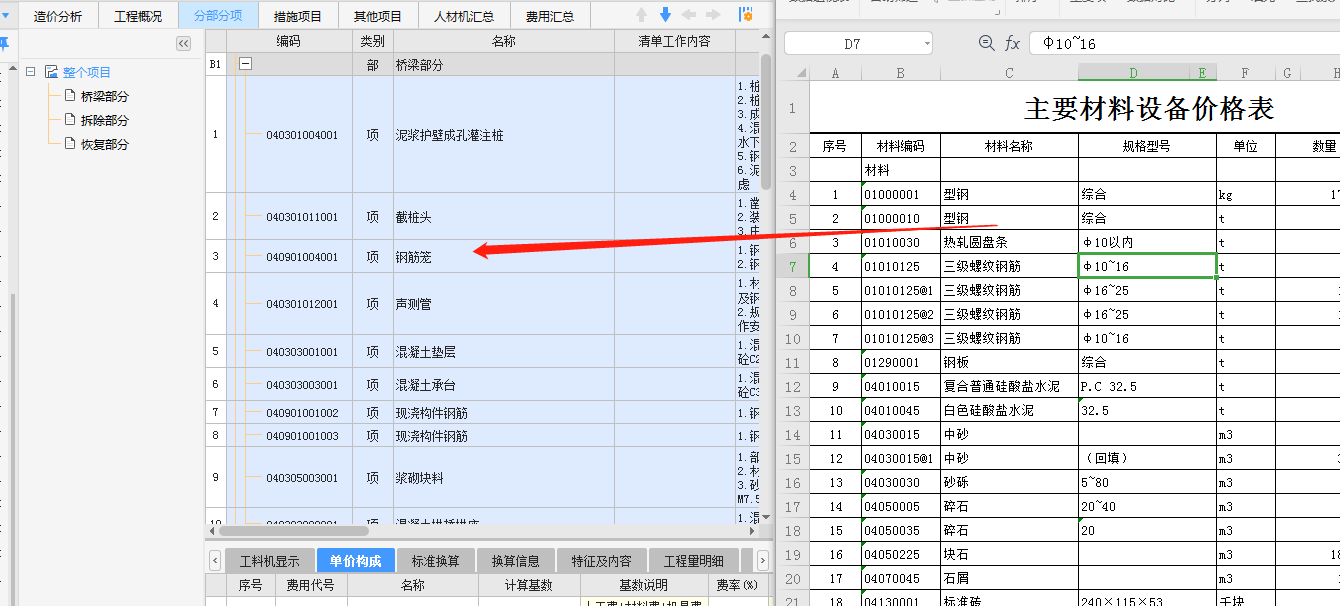Screen dimensions: 1340x606
Task: Click the left arrow promote icon
Action: click(x=689, y=15)
